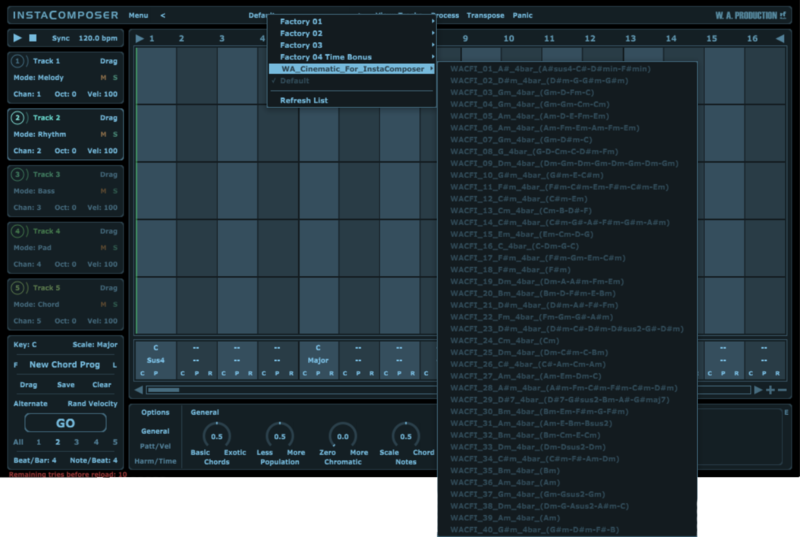Click the GO button
Viewport: 800px width, 537px height.
tap(64, 422)
